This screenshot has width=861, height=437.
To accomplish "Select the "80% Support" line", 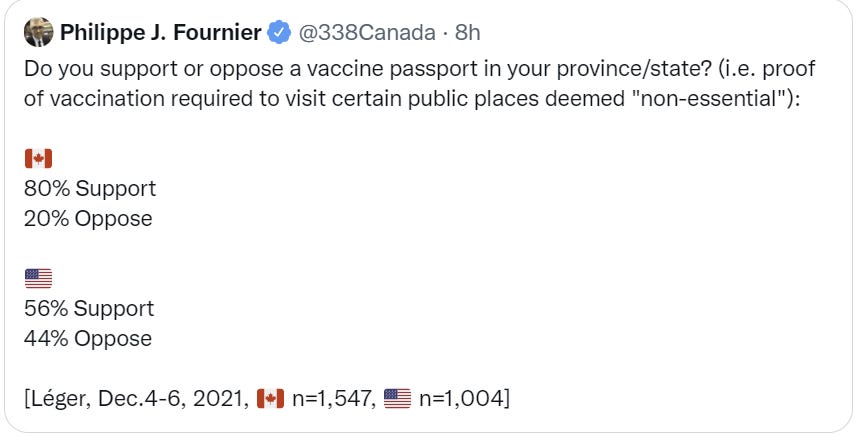I will click(90, 188).
